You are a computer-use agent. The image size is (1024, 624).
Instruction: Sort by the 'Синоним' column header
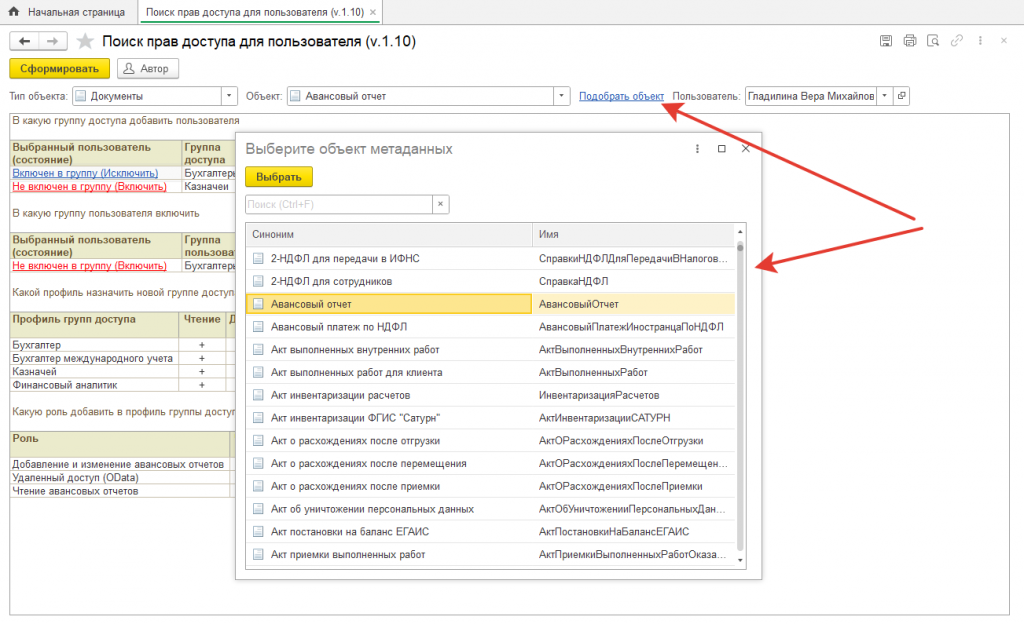[x=389, y=234]
